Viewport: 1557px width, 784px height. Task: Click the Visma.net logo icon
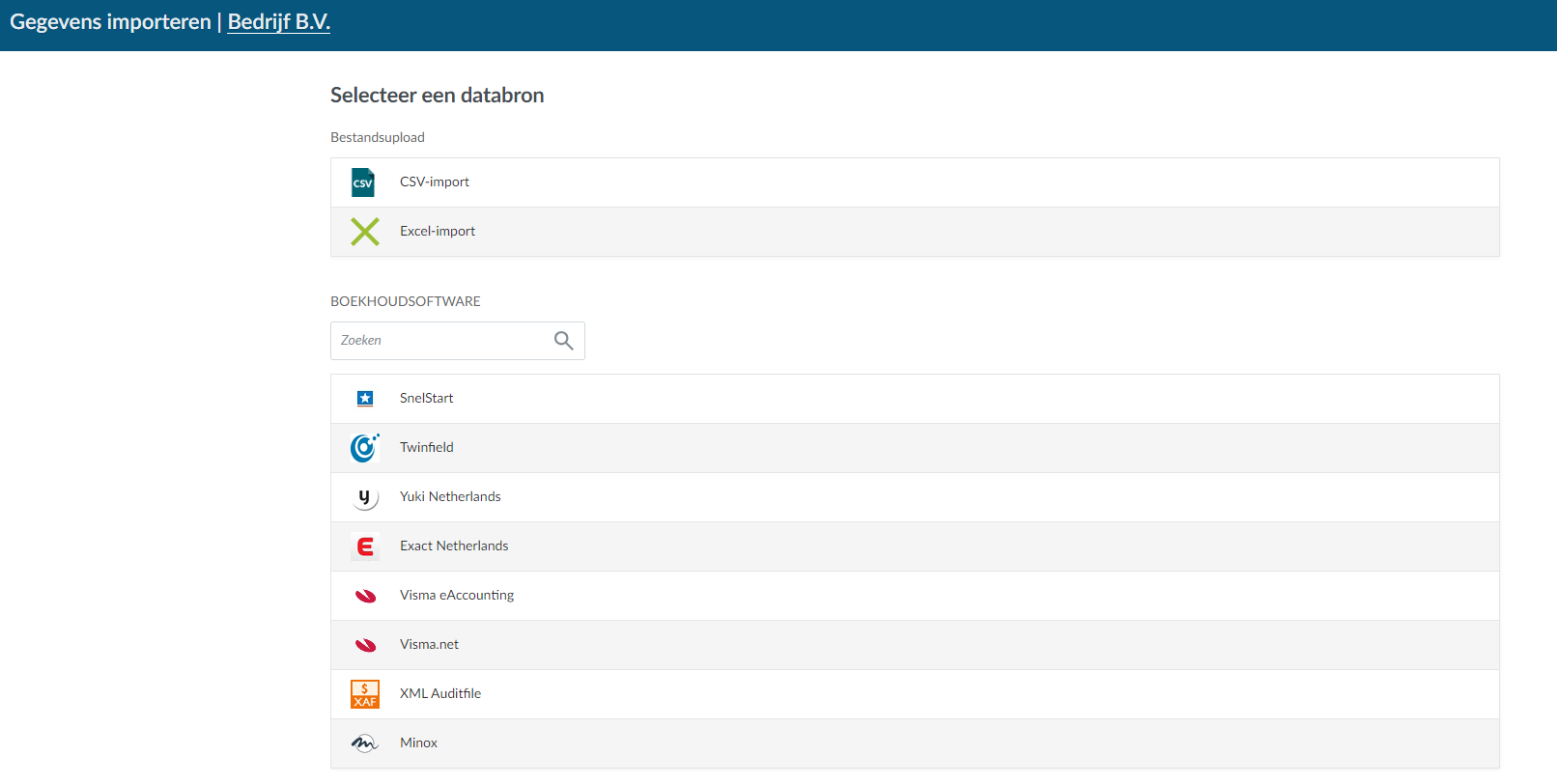[365, 645]
